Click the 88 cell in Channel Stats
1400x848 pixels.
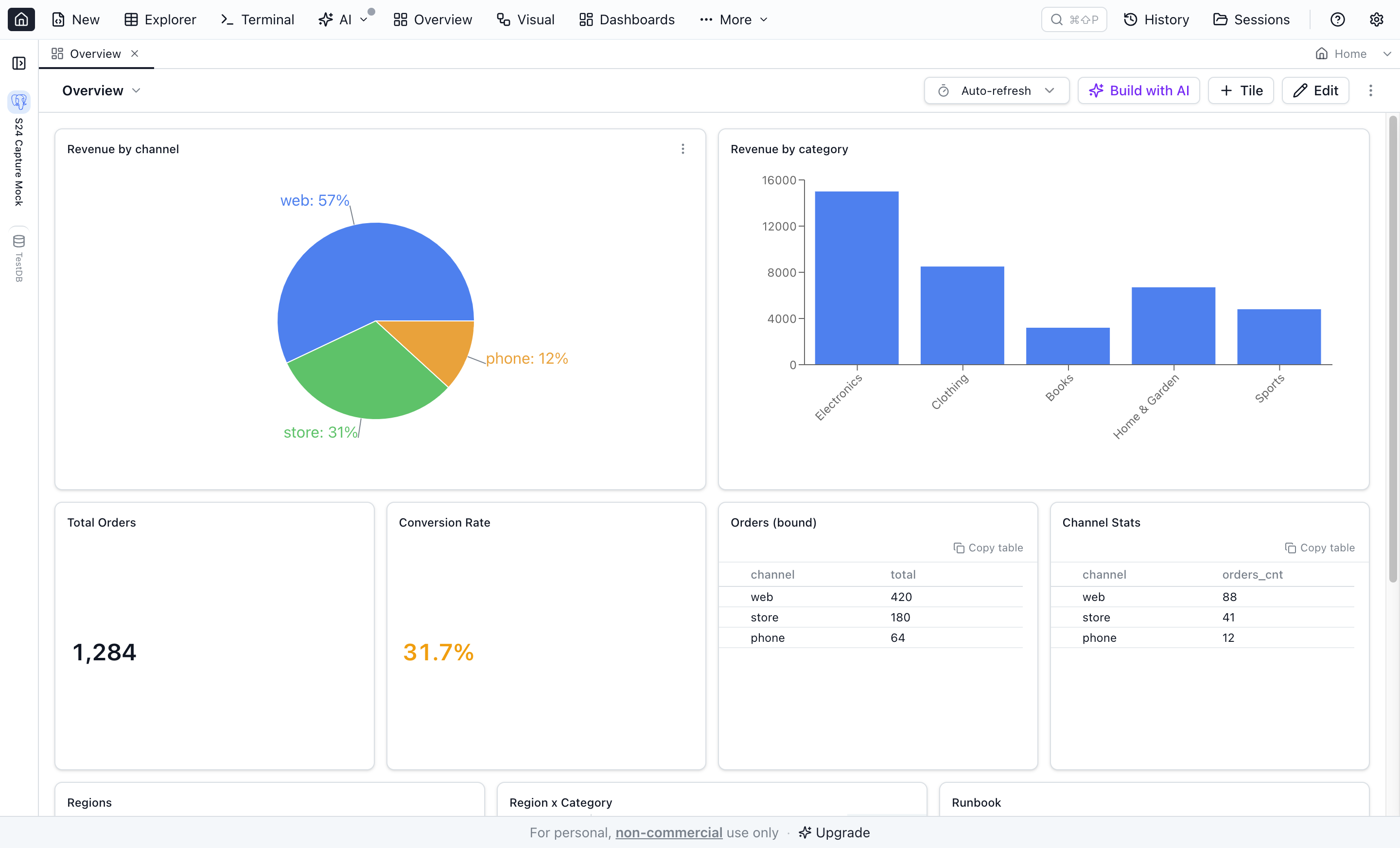point(1229,597)
